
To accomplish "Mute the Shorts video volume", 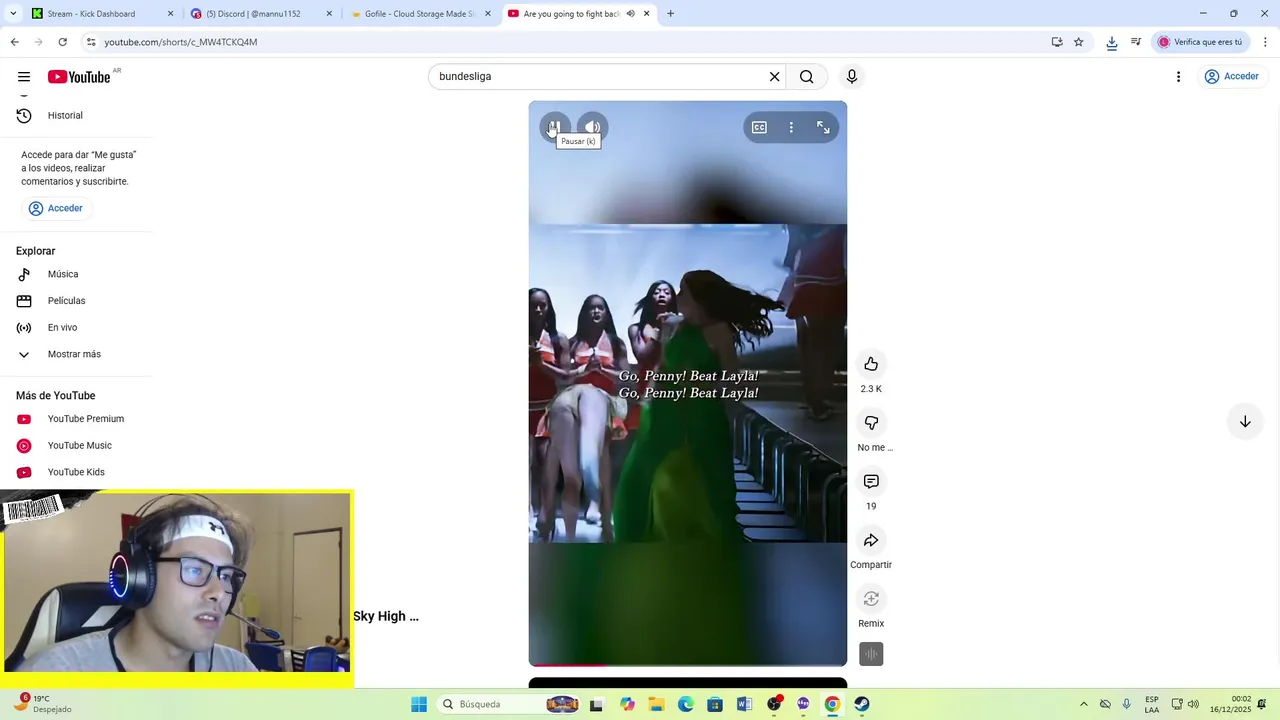I will pyautogui.click(x=593, y=127).
